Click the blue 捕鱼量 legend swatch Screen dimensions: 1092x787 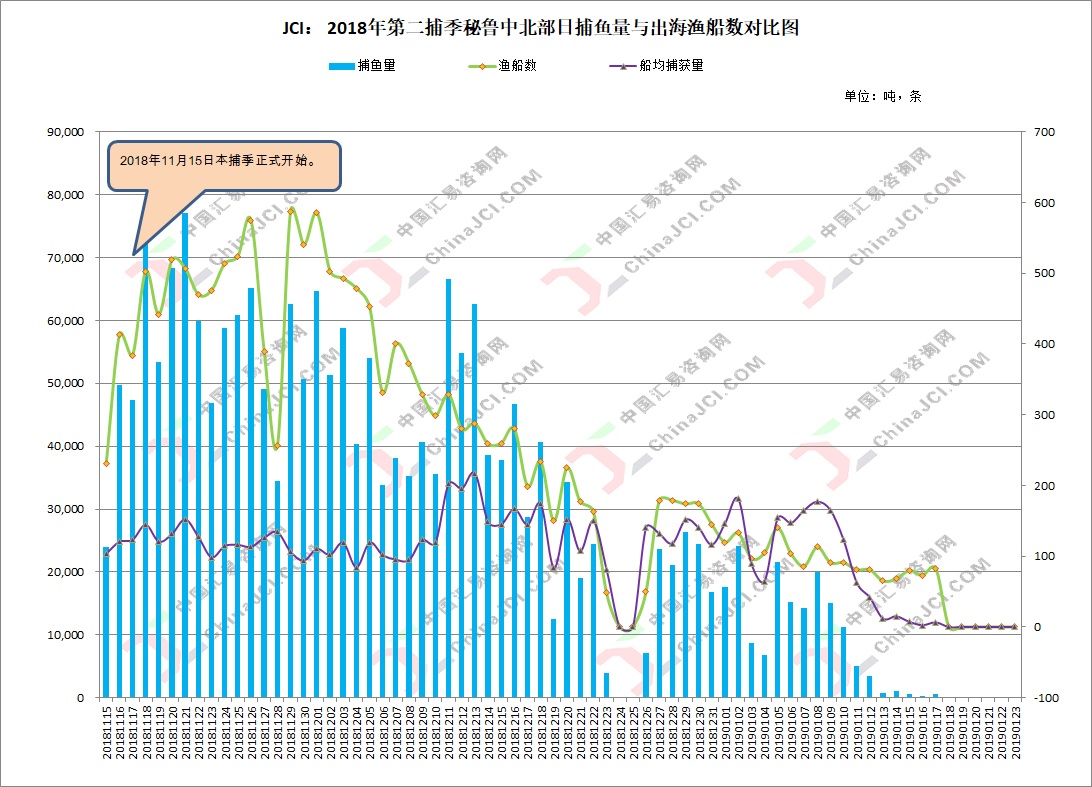(341, 66)
